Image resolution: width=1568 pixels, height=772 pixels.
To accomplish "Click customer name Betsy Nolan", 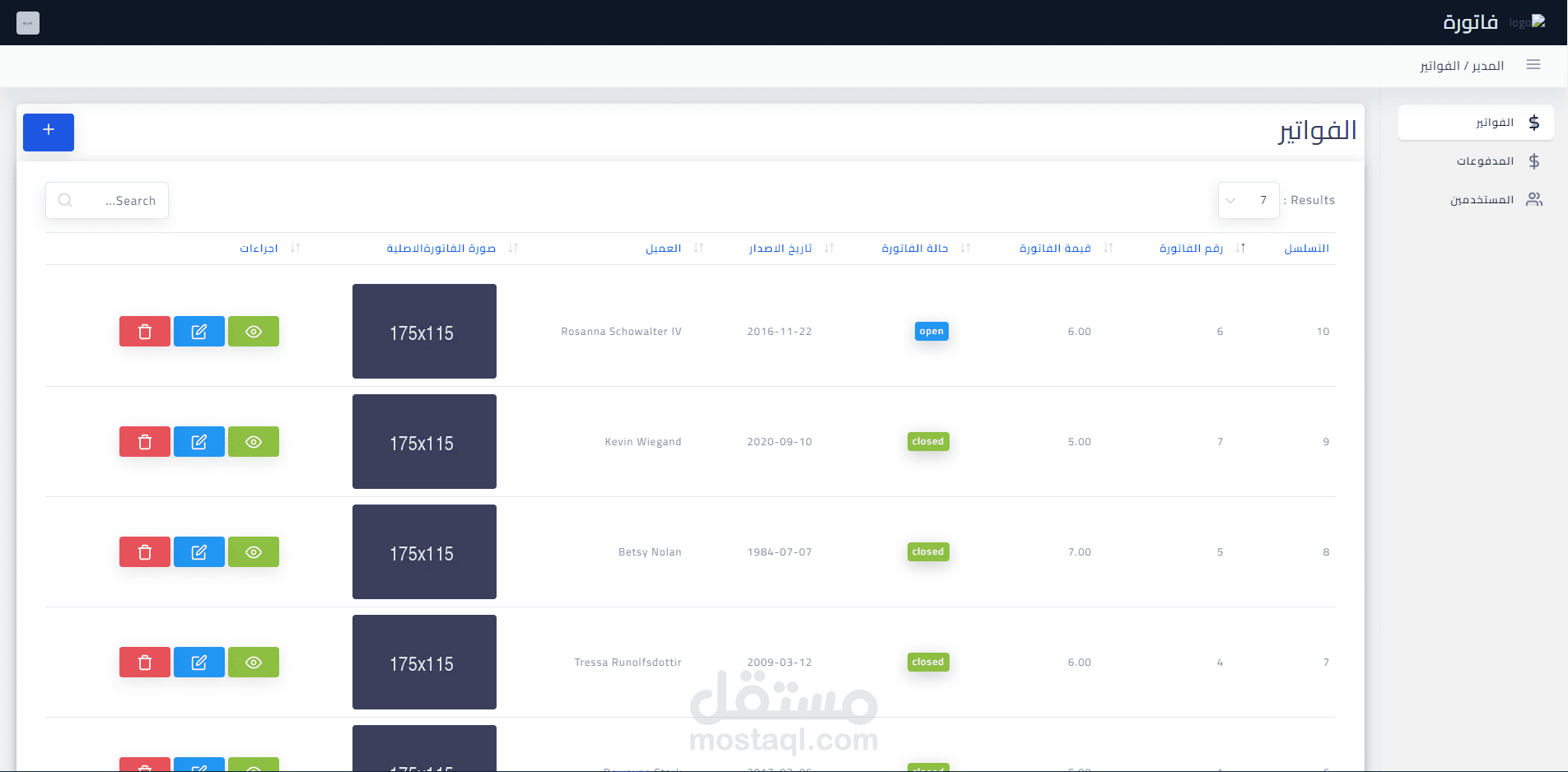I will (x=650, y=552).
